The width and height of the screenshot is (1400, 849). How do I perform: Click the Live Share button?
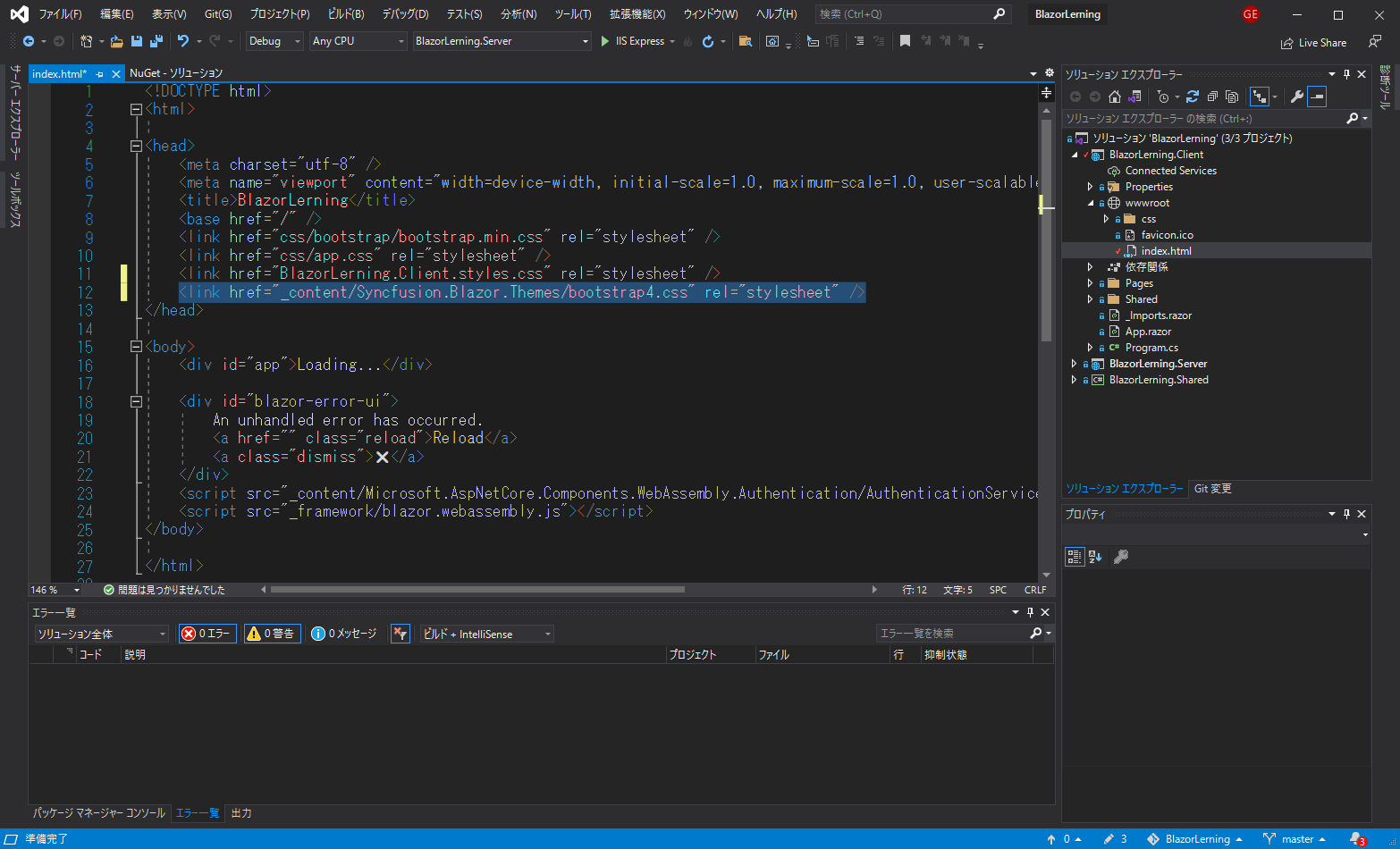pyautogui.click(x=1313, y=42)
